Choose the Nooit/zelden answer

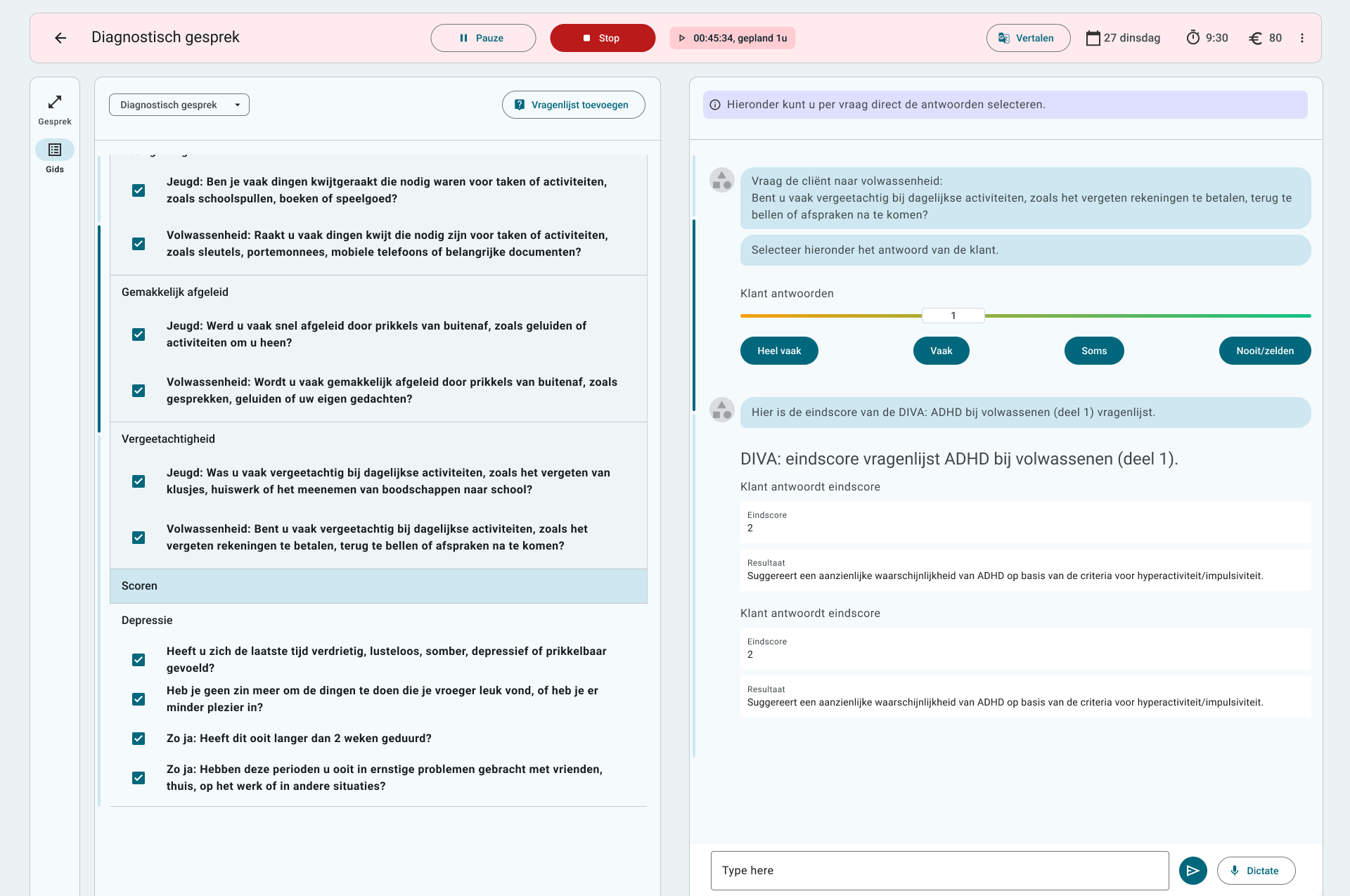[x=1265, y=351]
